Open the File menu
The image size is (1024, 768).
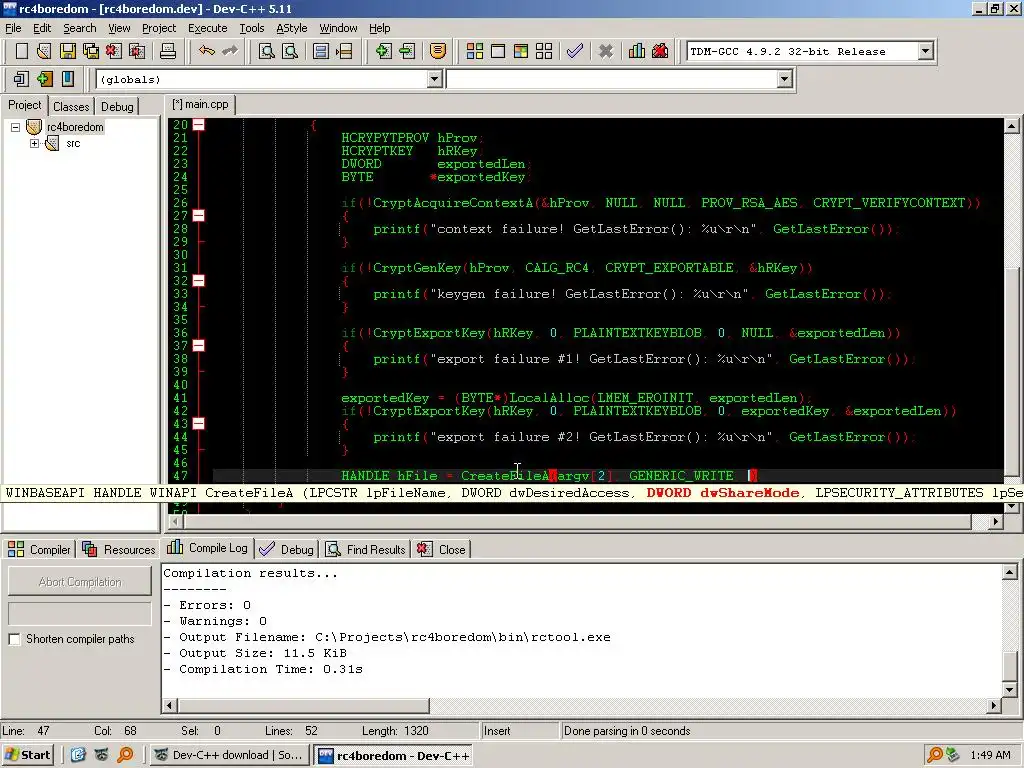[x=13, y=28]
